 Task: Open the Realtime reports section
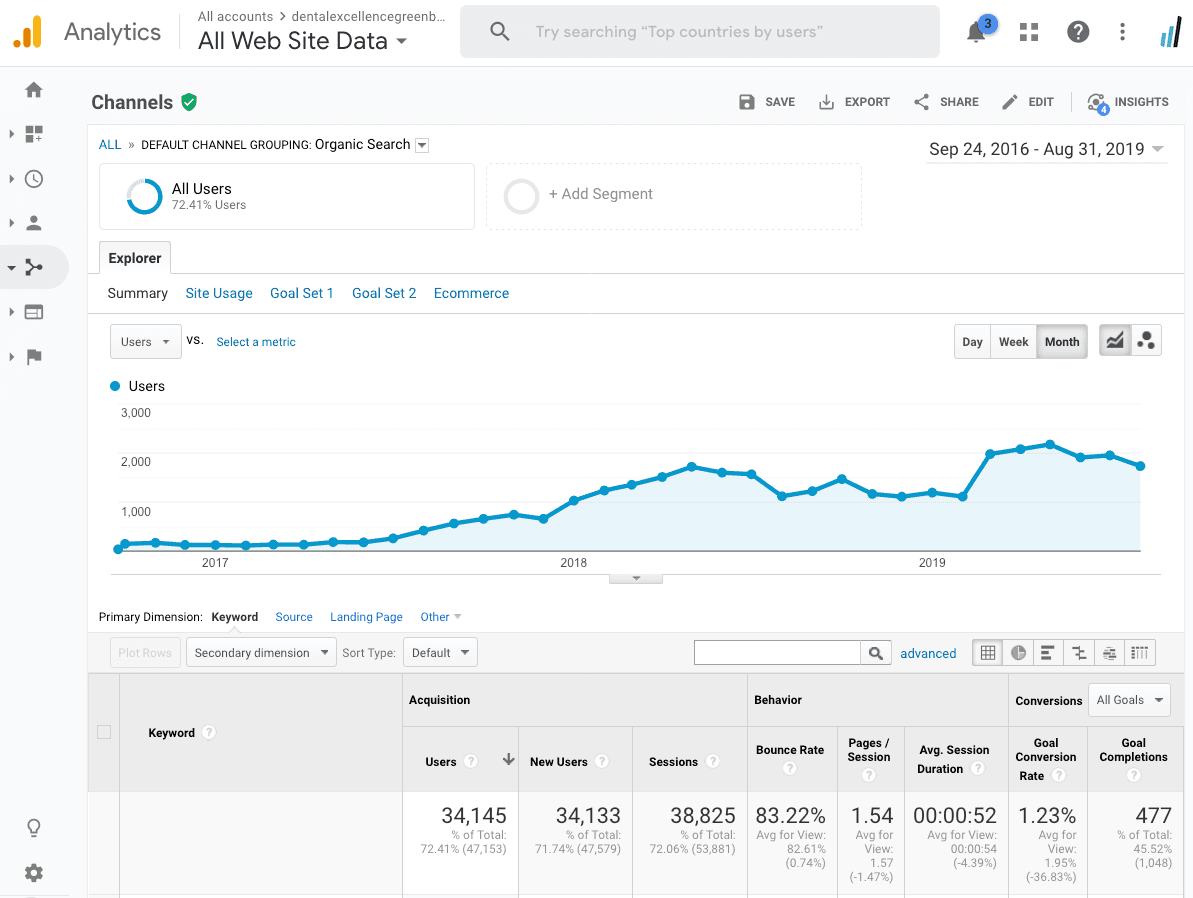(x=33, y=178)
